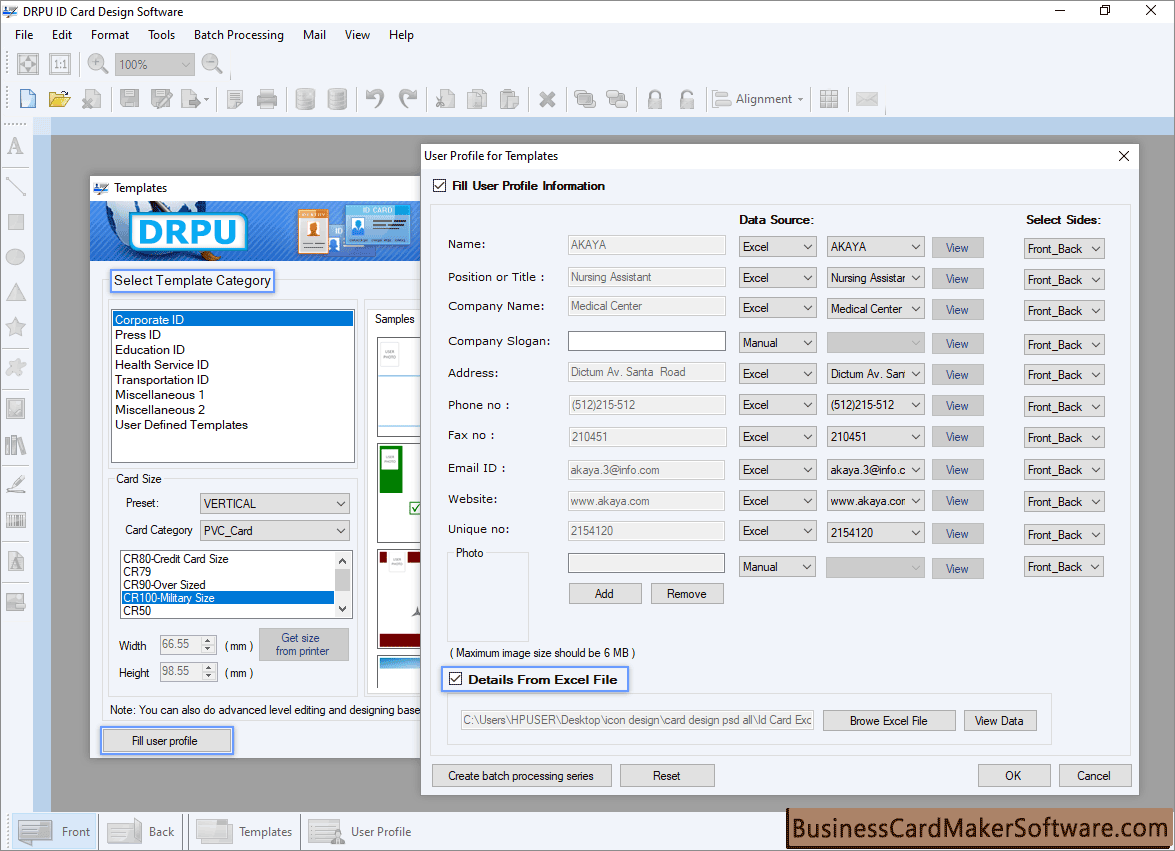Image resolution: width=1175 pixels, height=851 pixels.
Task: Toggle the Fill User Profile Information checkbox
Action: (x=439, y=185)
